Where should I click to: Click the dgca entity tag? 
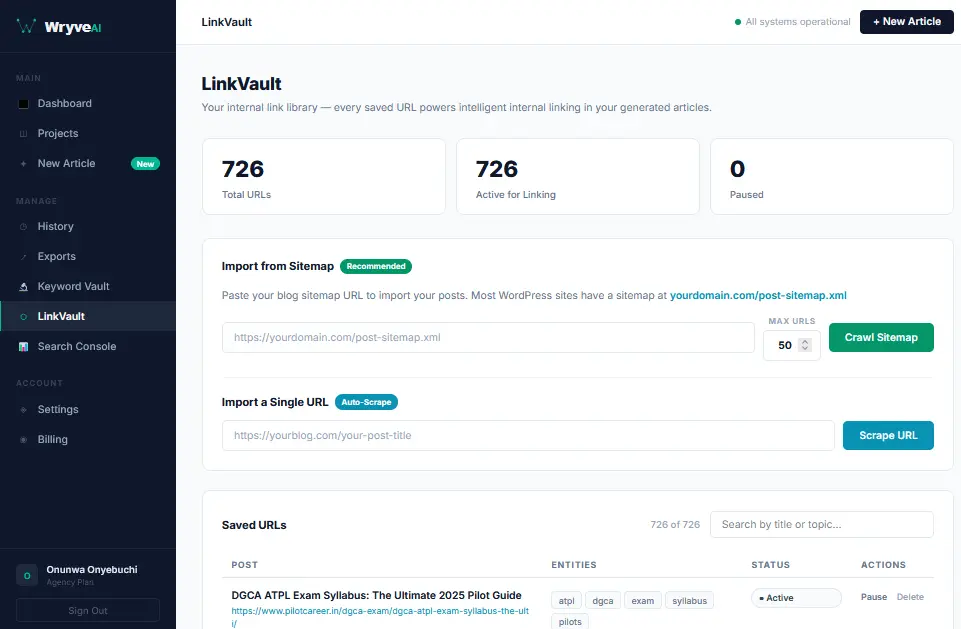click(602, 601)
